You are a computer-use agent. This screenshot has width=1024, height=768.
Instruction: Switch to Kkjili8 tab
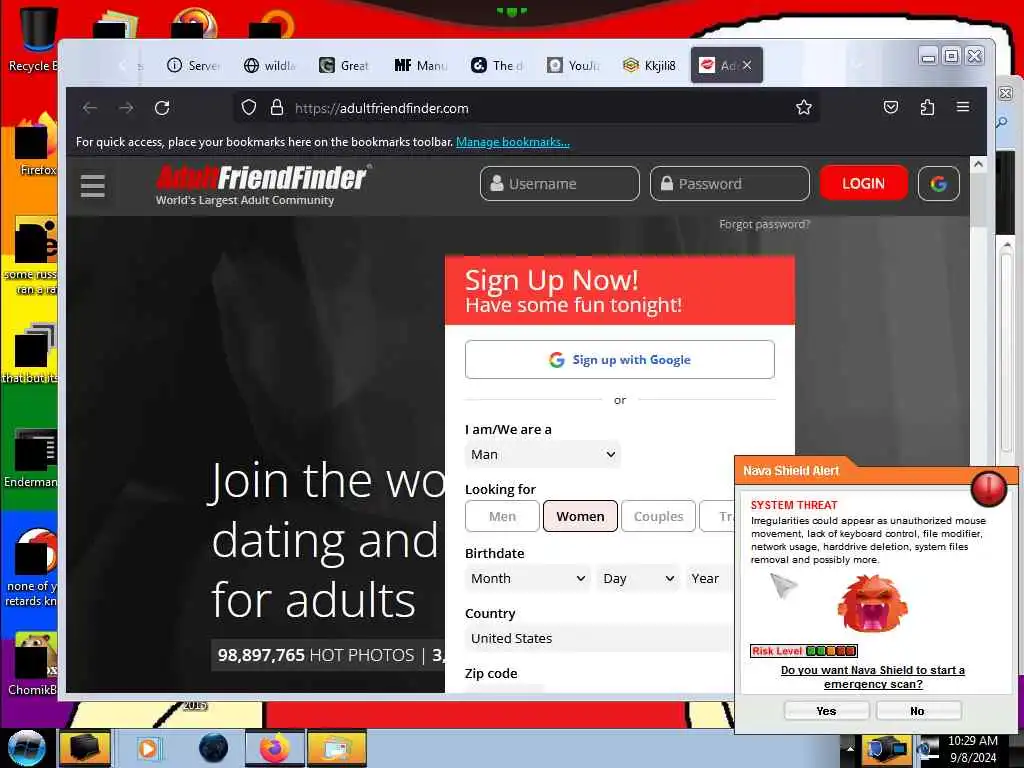pos(649,65)
